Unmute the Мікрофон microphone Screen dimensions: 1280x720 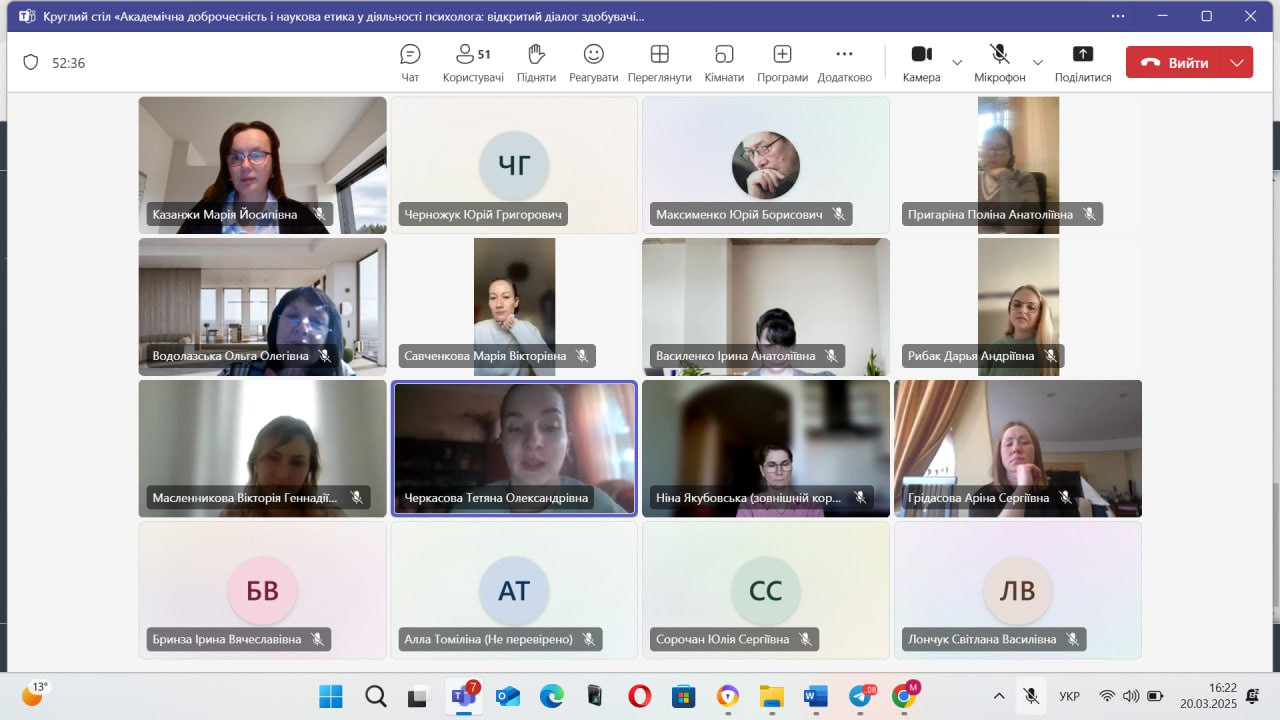tap(999, 63)
